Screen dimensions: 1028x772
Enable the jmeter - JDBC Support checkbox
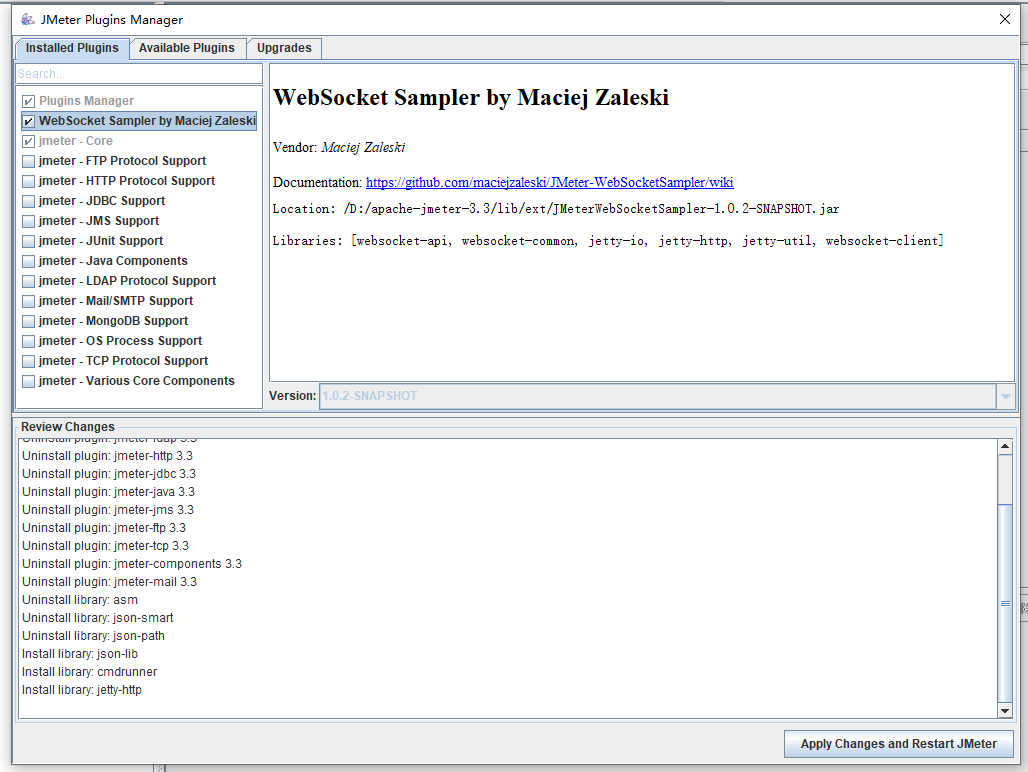point(28,201)
